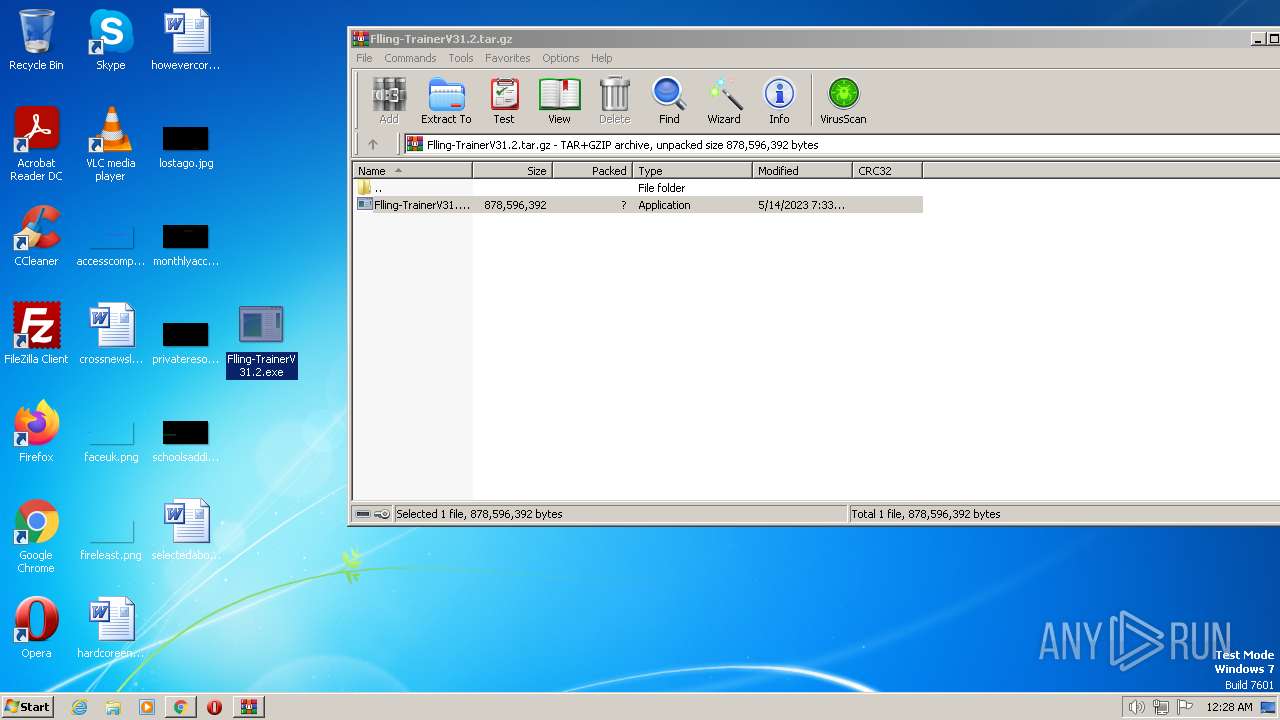Run VirusScan from toolbar
Image resolution: width=1280 pixels, height=720 pixels.
[x=843, y=101]
